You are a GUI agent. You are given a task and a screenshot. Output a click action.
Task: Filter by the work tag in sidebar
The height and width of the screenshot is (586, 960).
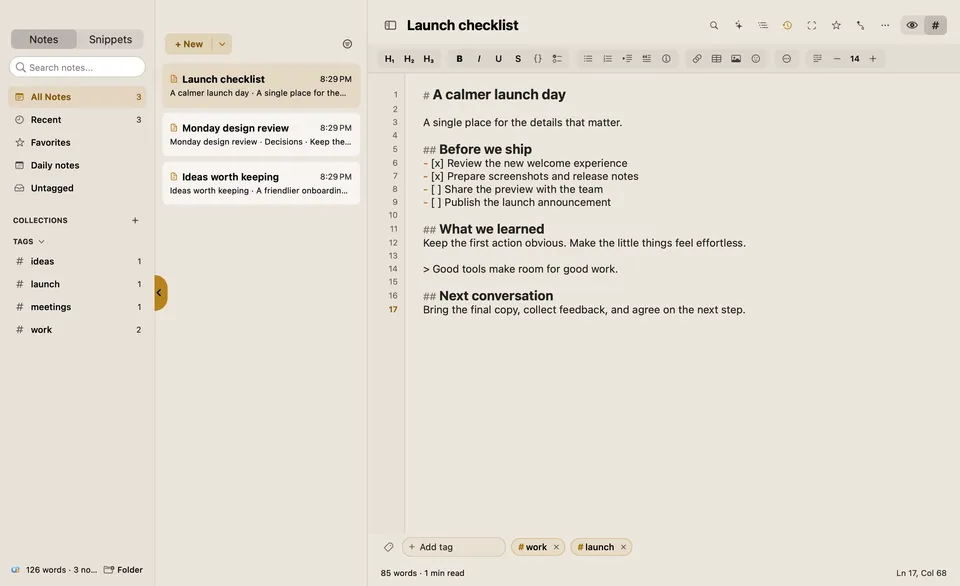coord(77,329)
